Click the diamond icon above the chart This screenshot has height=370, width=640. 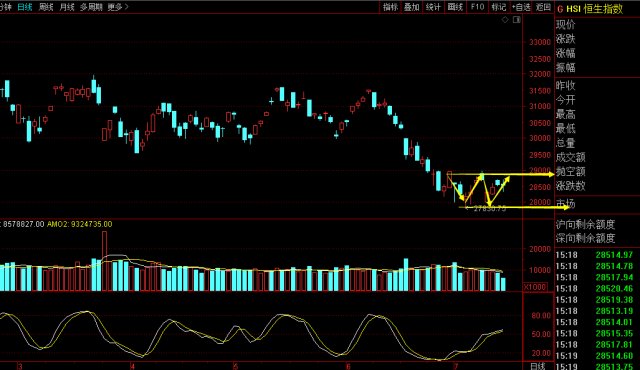[x=505, y=20]
